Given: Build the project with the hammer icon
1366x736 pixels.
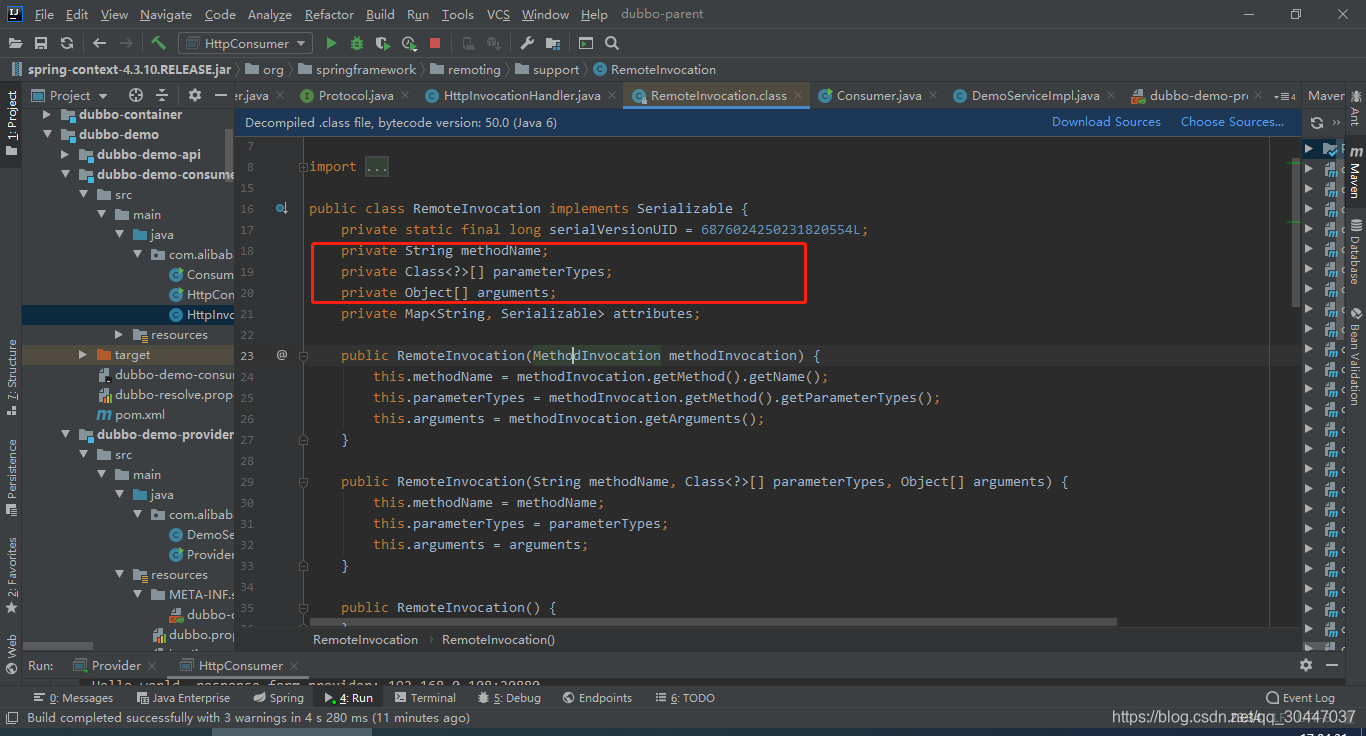Looking at the screenshot, I should pyautogui.click(x=158, y=43).
